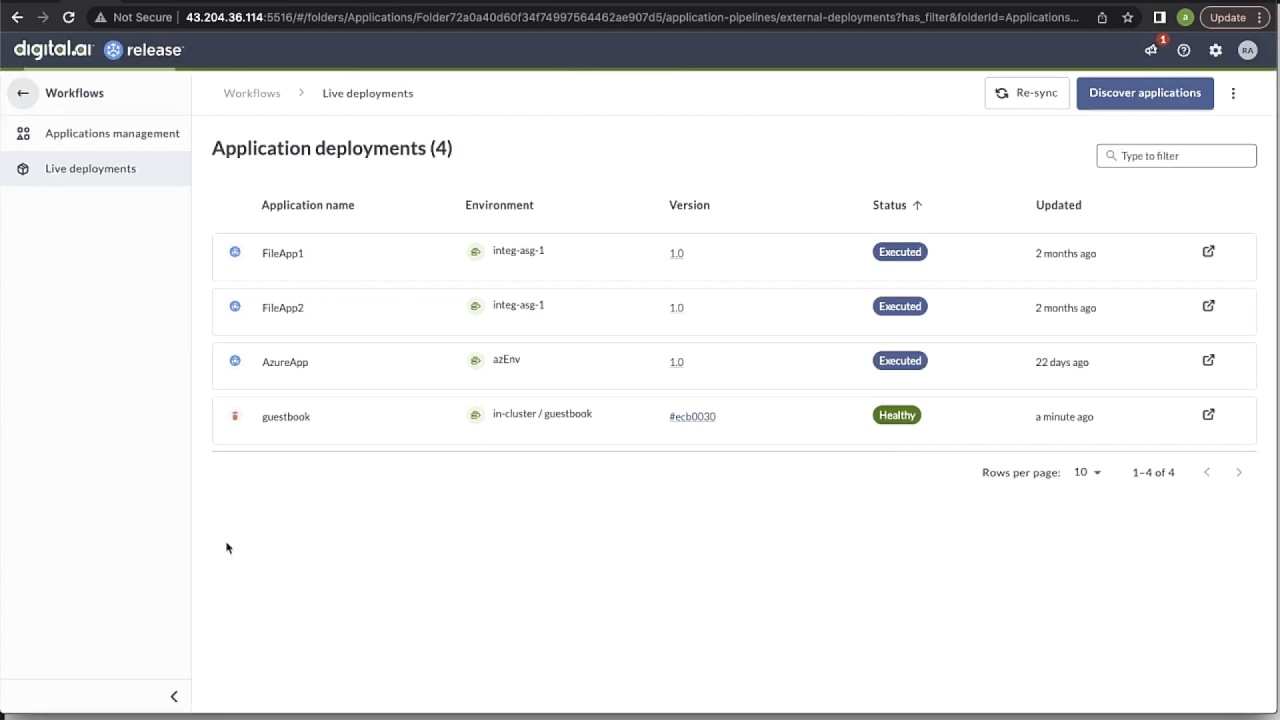Open the three-dot more options menu
1280x720 pixels.
point(1233,93)
